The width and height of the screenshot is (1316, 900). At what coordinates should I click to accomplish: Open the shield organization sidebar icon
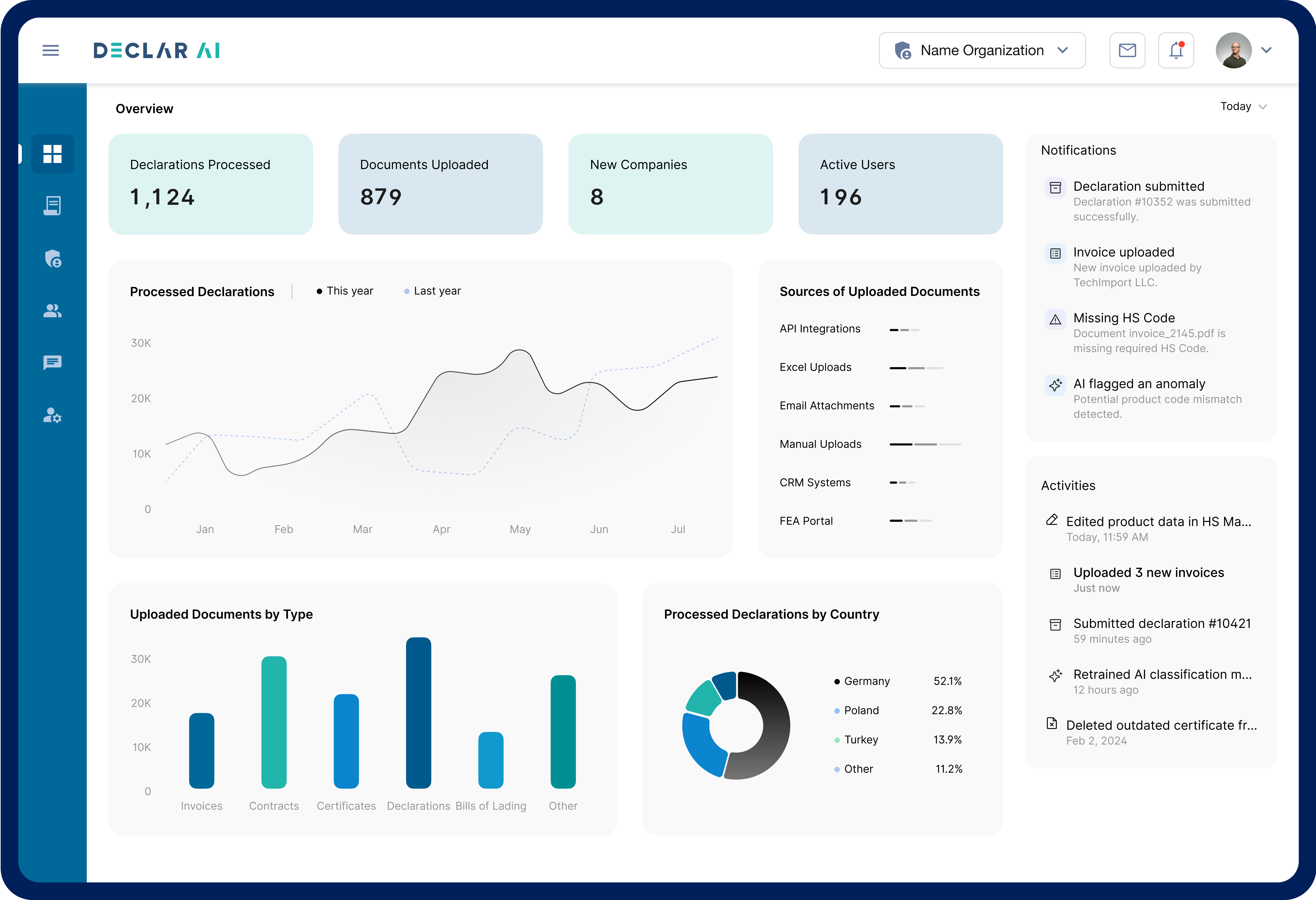(53, 258)
